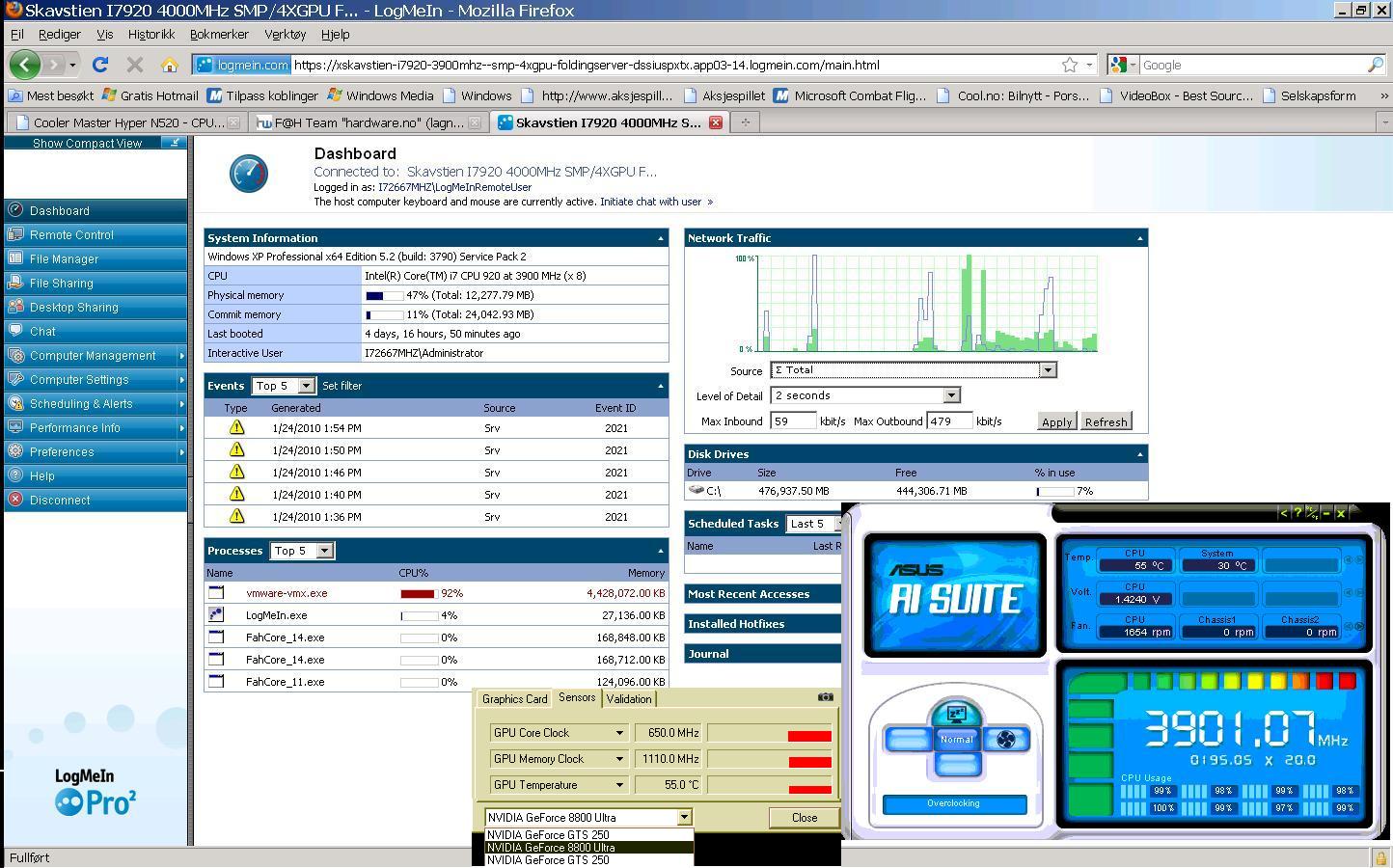This screenshot has height=868, width=1393.
Task: Click the AI Suite temperature unit toggle icon
Action: [x=1312, y=513]
